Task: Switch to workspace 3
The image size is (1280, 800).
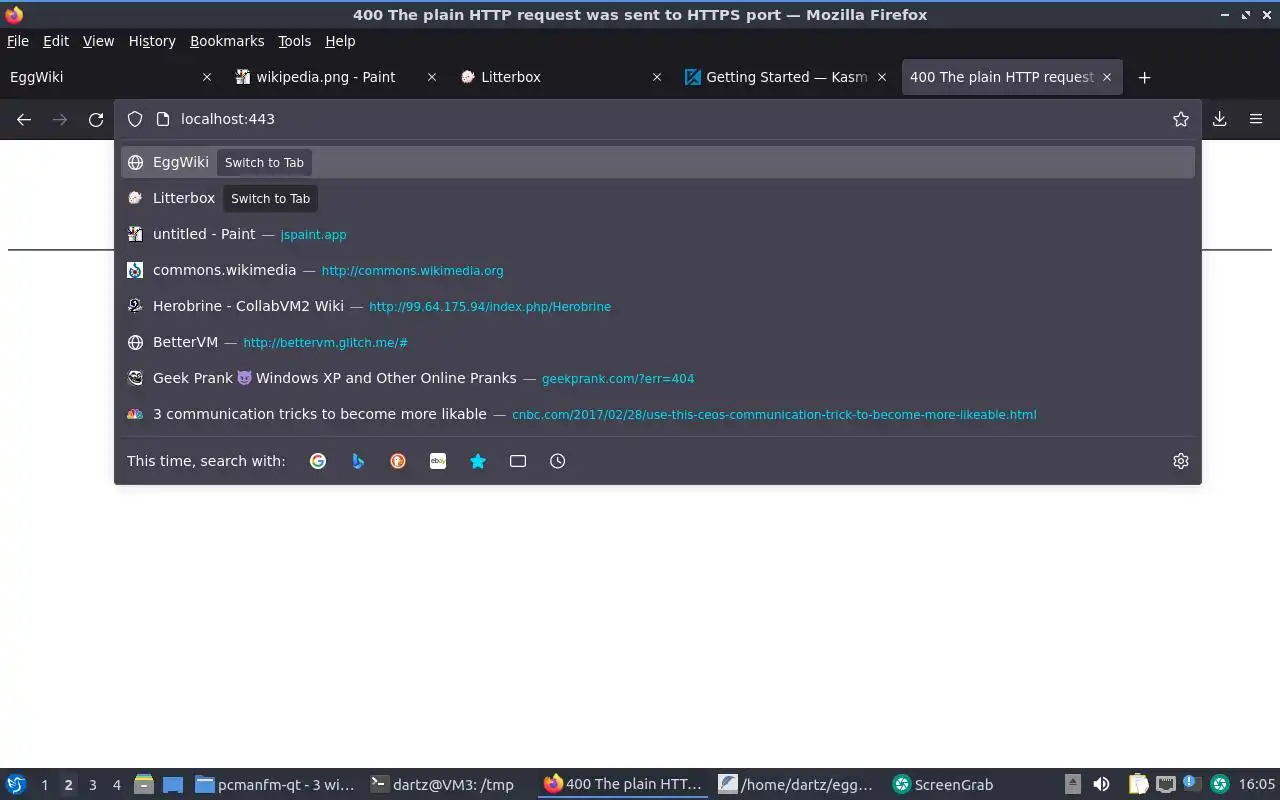Action: point(92,785)
